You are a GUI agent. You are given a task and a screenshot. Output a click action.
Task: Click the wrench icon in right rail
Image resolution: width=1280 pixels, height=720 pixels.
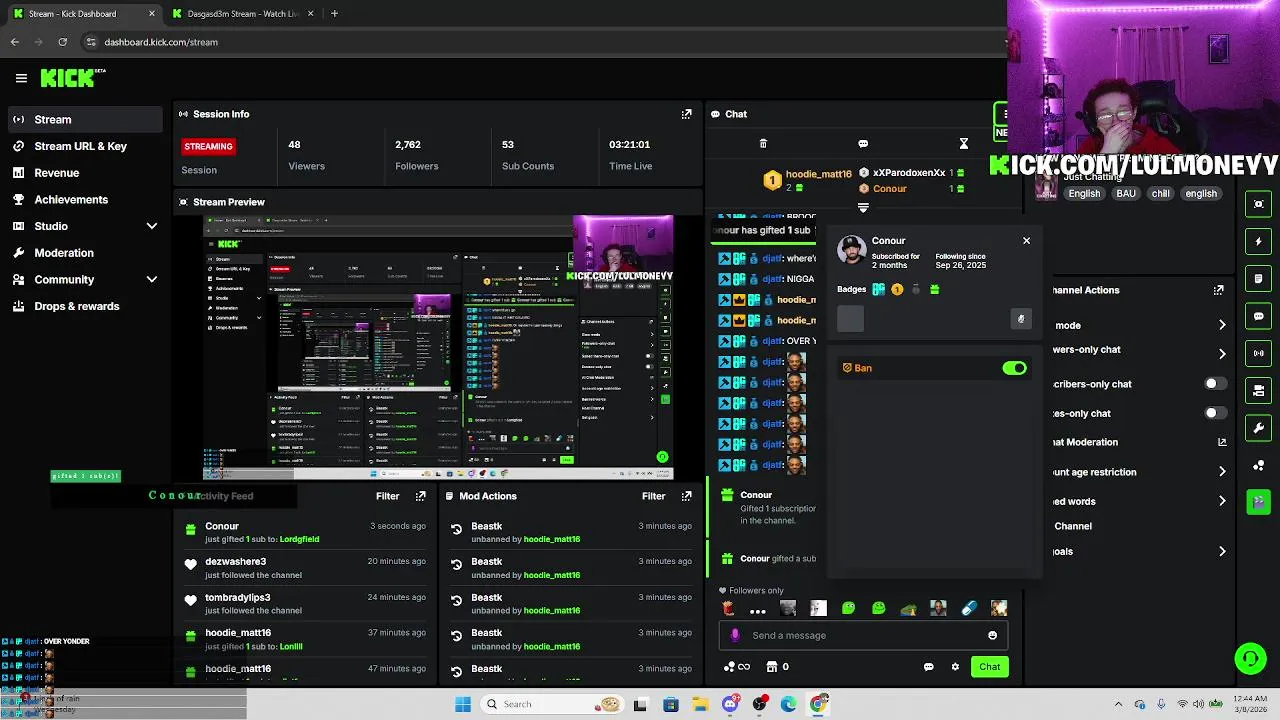pos(1259,428)
